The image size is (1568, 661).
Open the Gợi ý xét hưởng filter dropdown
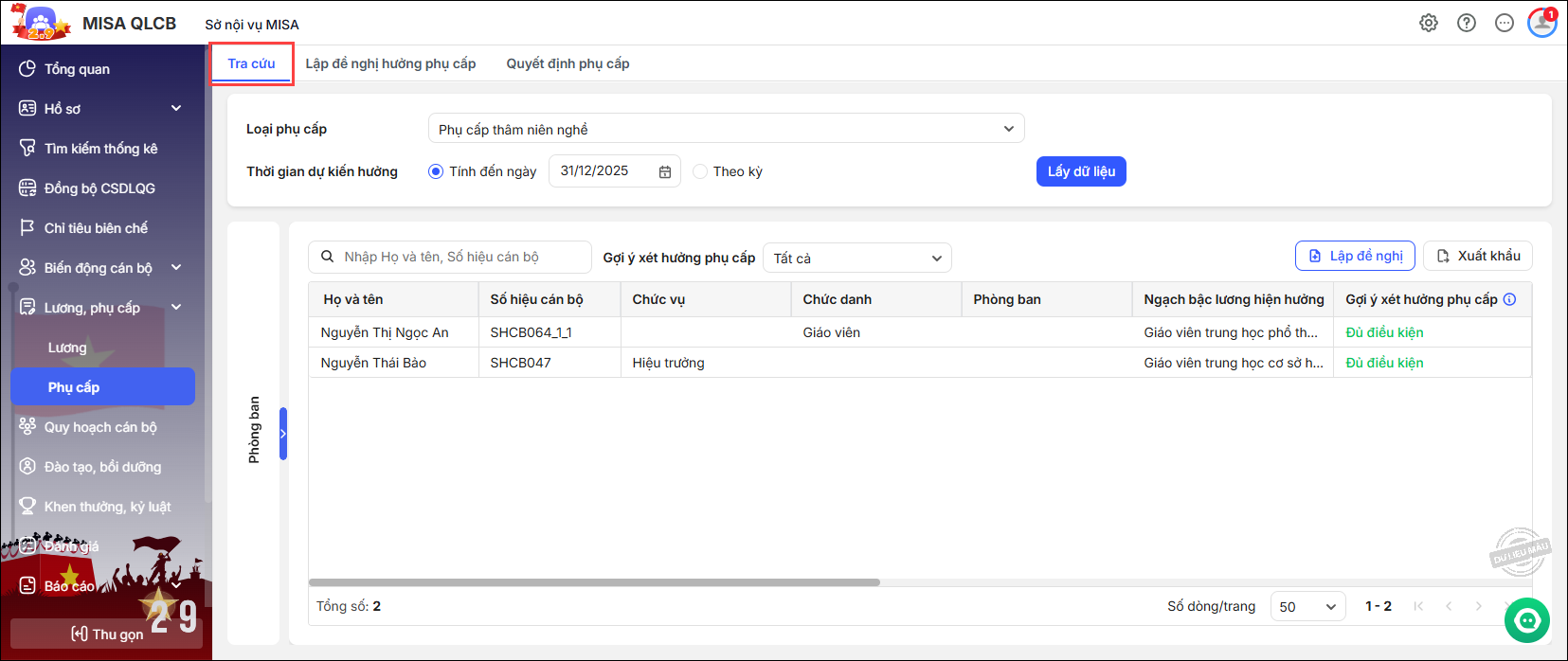point(856,258)
